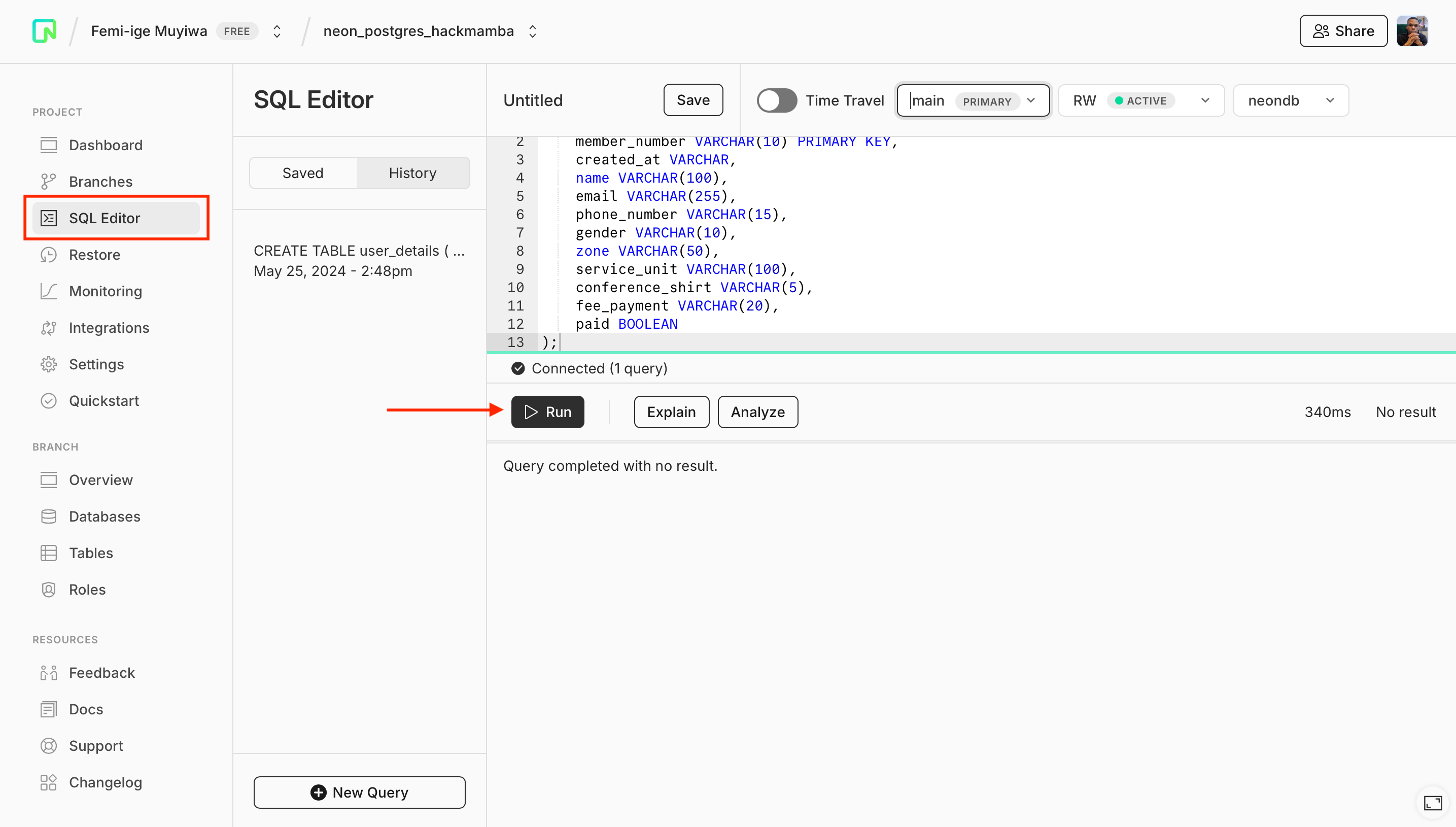Open the Monitoring chart icon
The width and height of the screenshot is (1456, 827).
point(48,291)
